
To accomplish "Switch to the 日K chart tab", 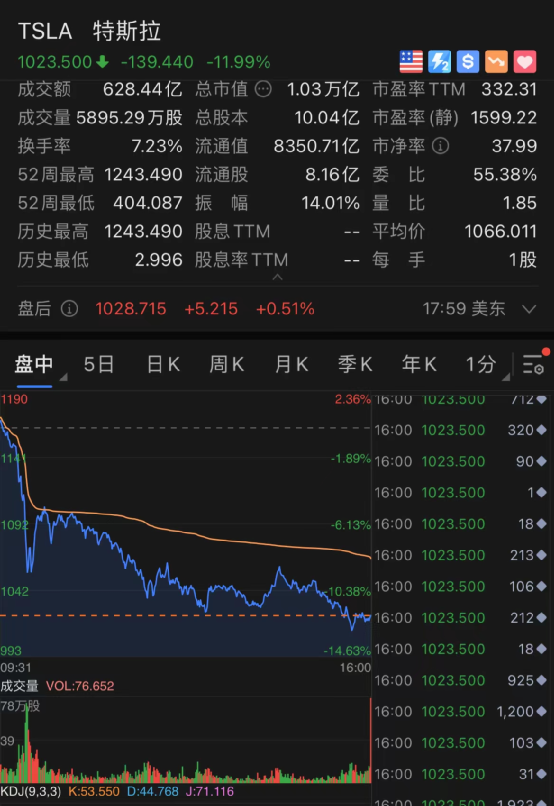I will coord(163,364).
